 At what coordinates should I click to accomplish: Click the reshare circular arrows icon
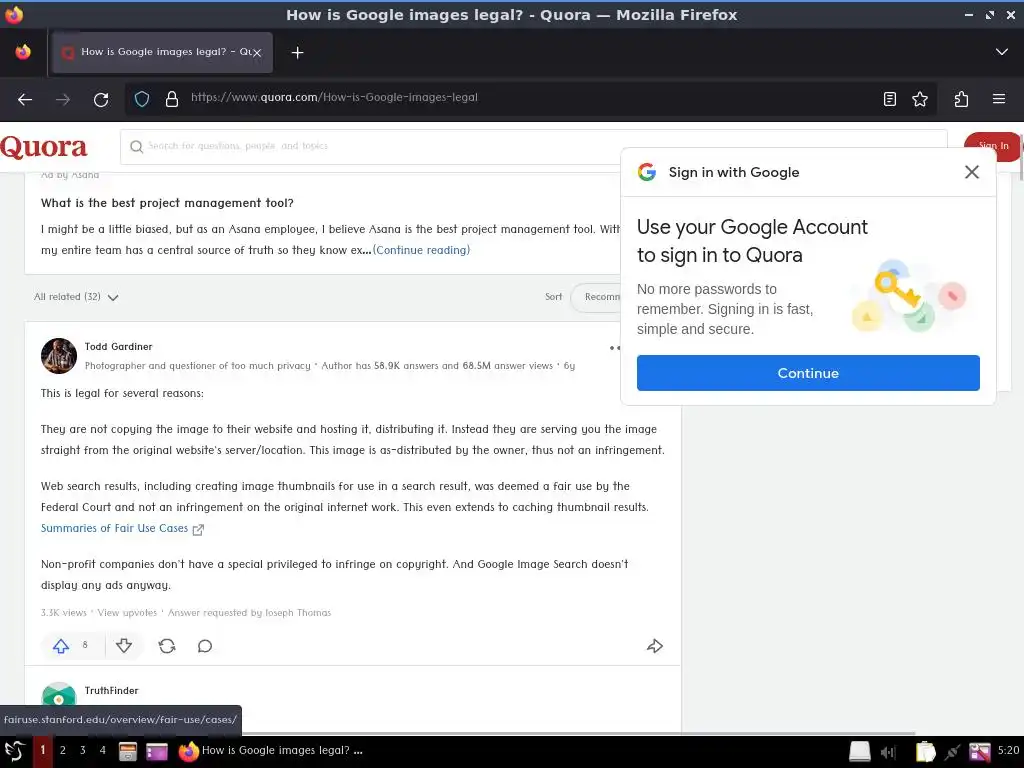pyautogui.click(x=167, y=646)
